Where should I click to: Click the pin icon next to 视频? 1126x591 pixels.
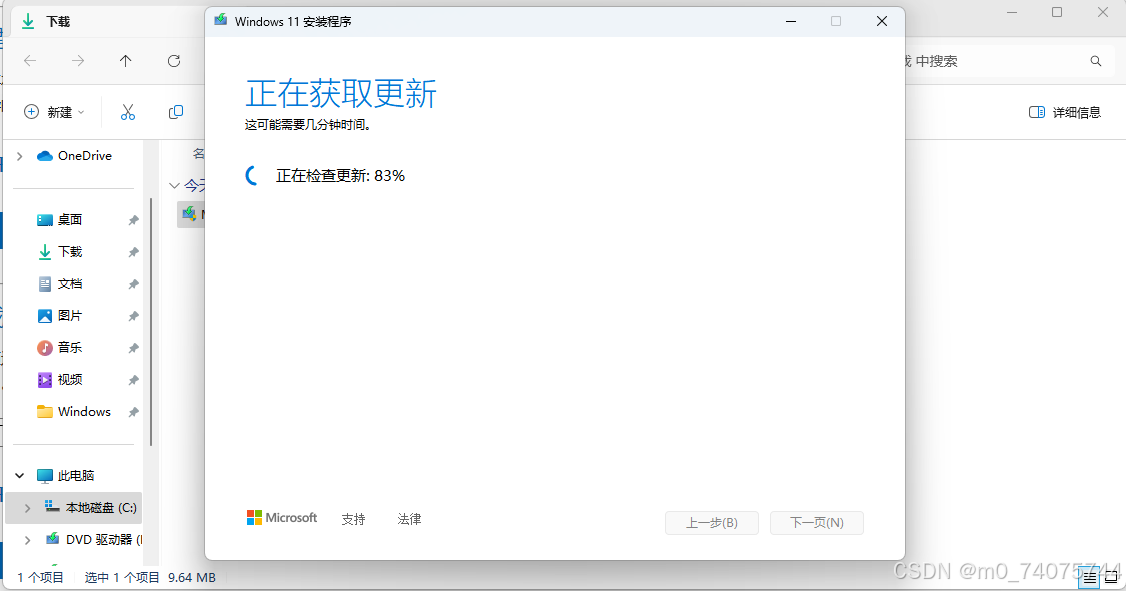(x=134, y=380)
